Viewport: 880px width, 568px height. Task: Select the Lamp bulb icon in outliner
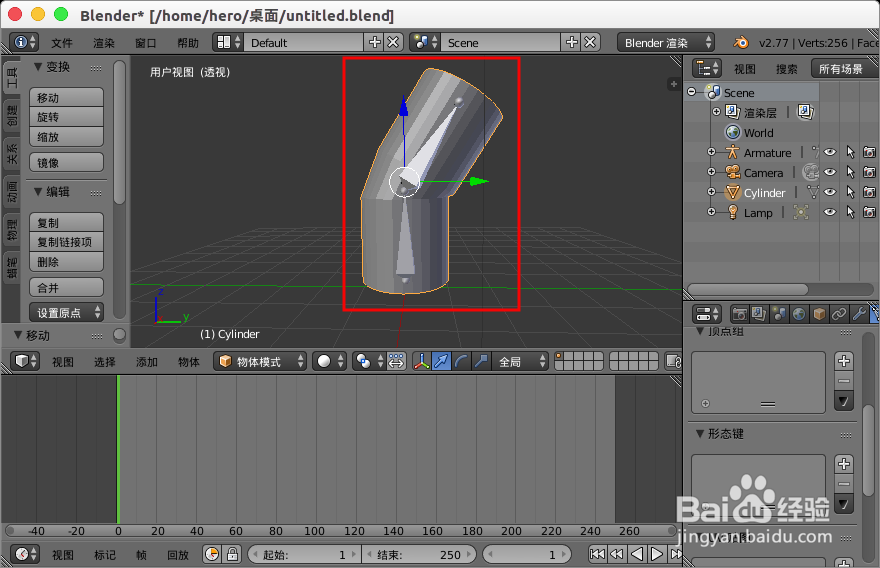click(x=732, y=212)
